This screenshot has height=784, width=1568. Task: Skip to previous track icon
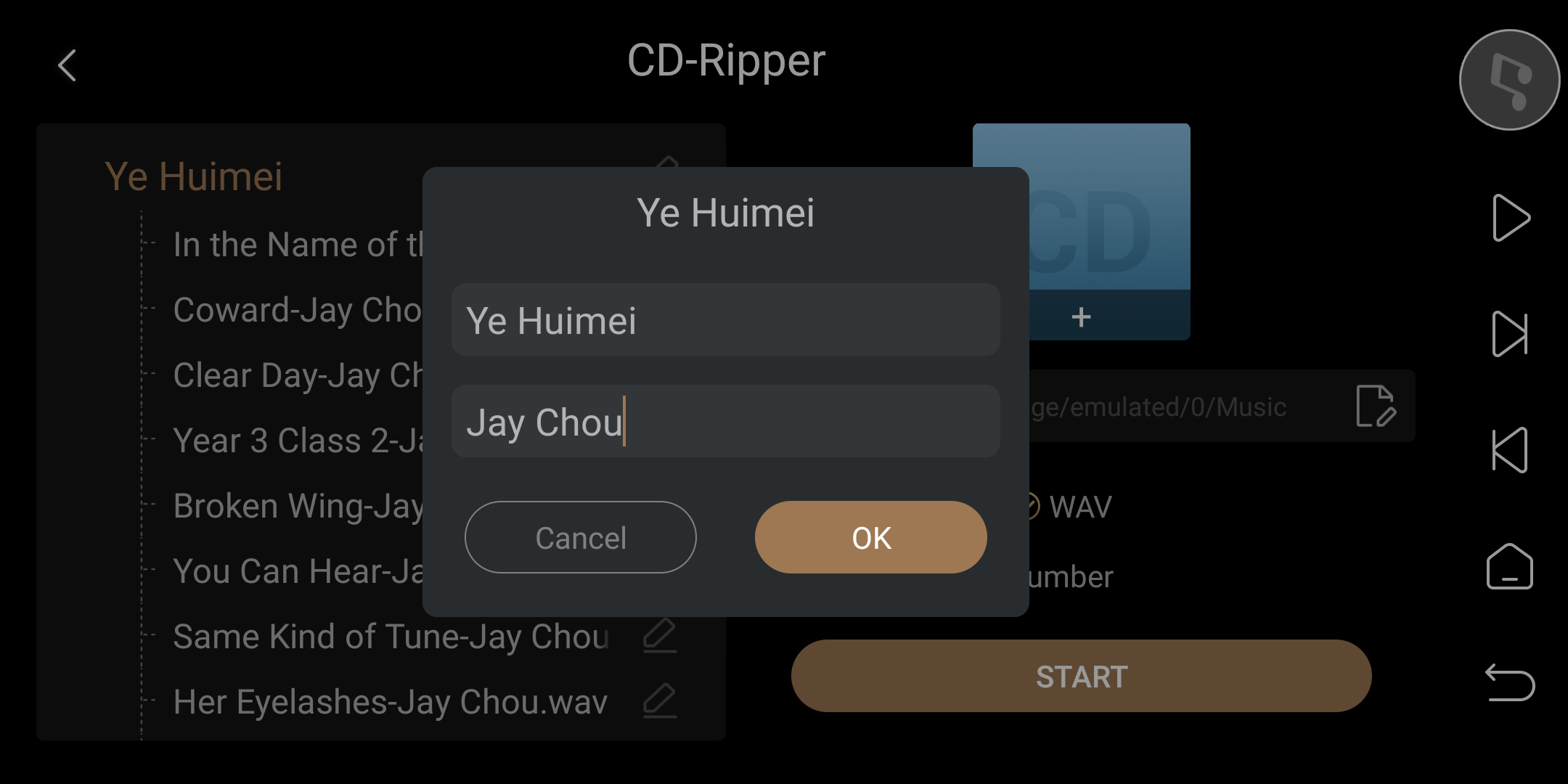(1511, 450)
